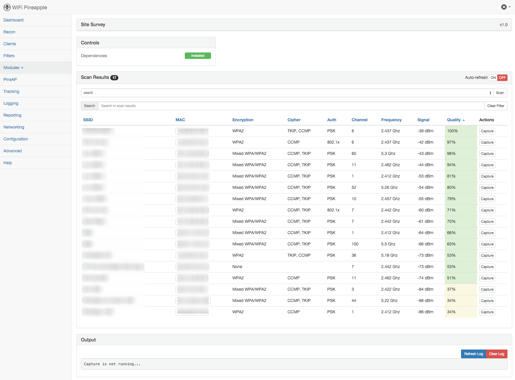Click the Search button label

(89, 106)
